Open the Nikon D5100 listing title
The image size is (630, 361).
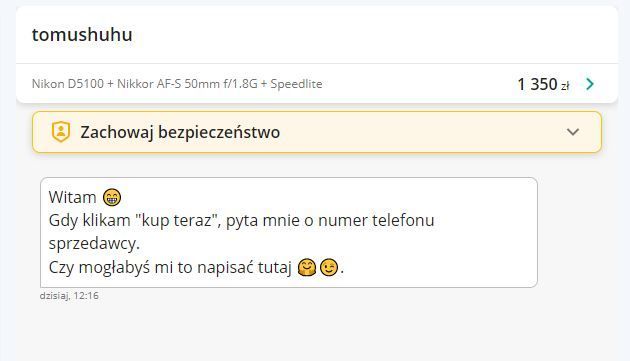click(177, 84)
